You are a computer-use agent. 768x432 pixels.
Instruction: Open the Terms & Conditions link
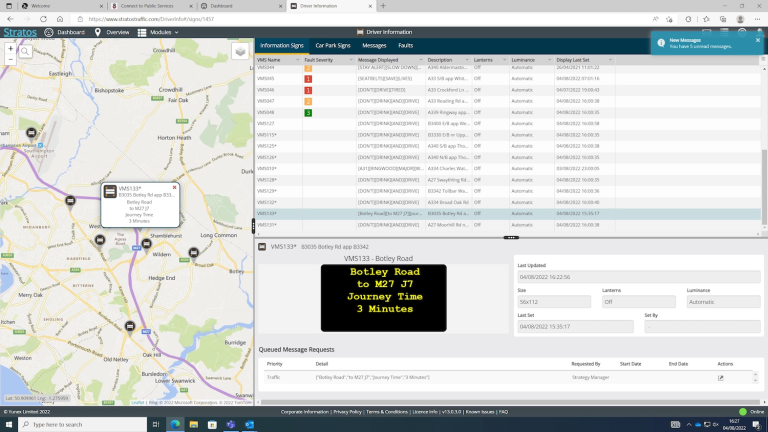tap(387, 412)
